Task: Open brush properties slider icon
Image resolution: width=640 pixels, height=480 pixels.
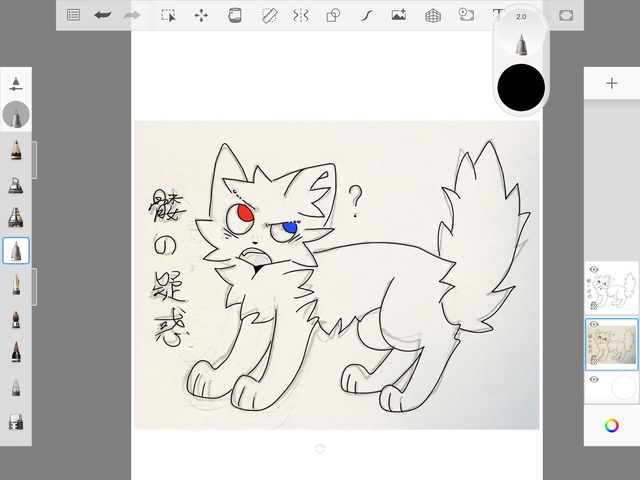Action: click(x=16, y=84)
